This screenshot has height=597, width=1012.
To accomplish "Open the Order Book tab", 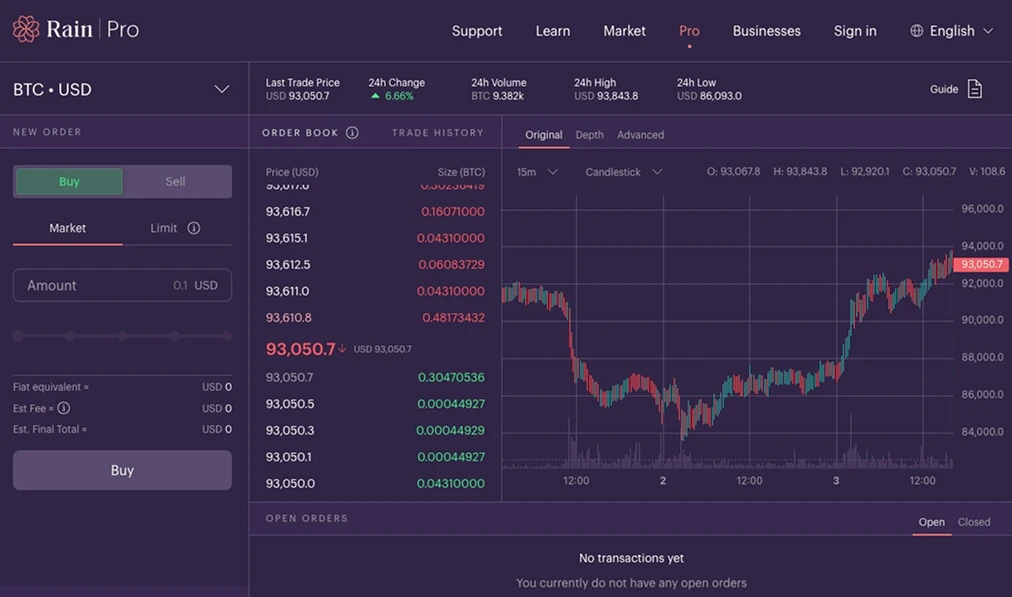I will tap(300, 132).
